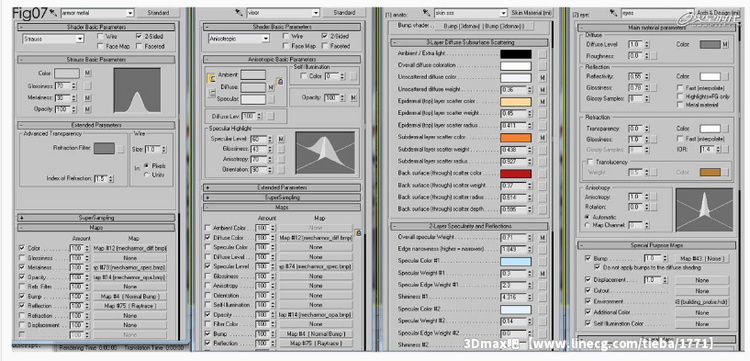This screenshot has height=361, width=750.
Task: Click Index of Refraction value field
Action: tap(100, 178)
